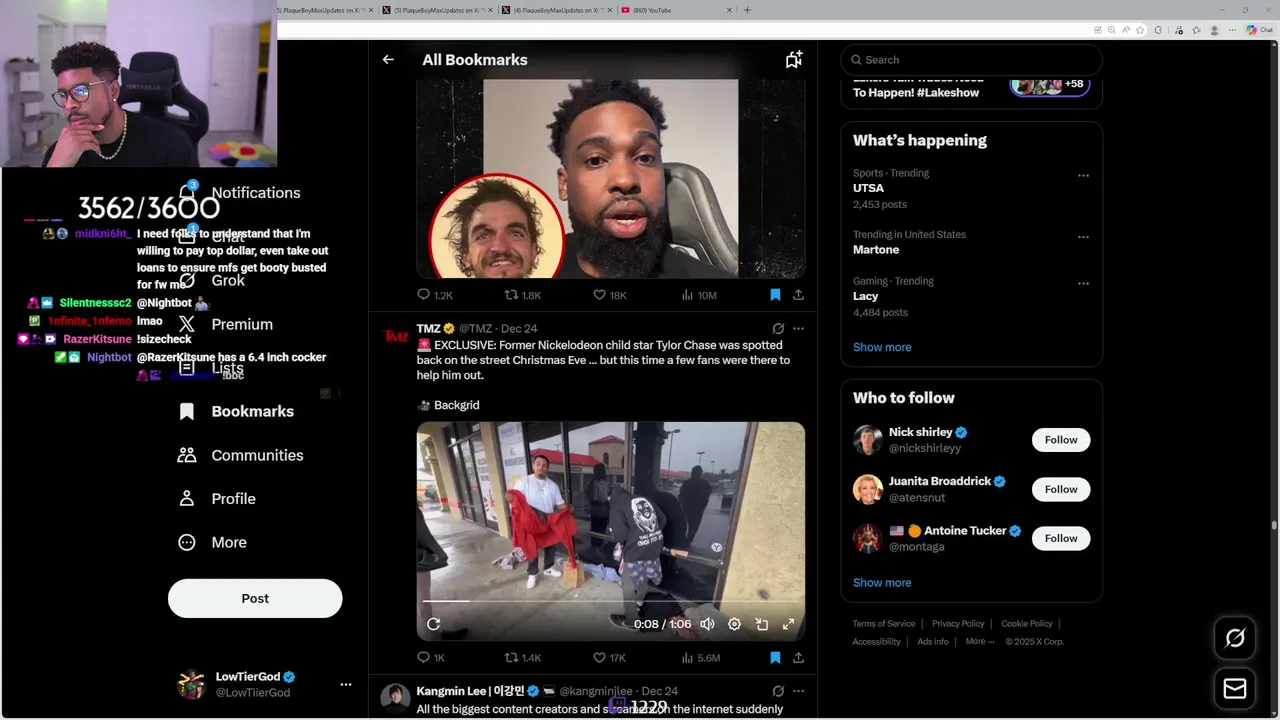Replay the TMZ video with the replay icon
The width and height of the screenshot is (1280, 720).
tap(433, 624)
